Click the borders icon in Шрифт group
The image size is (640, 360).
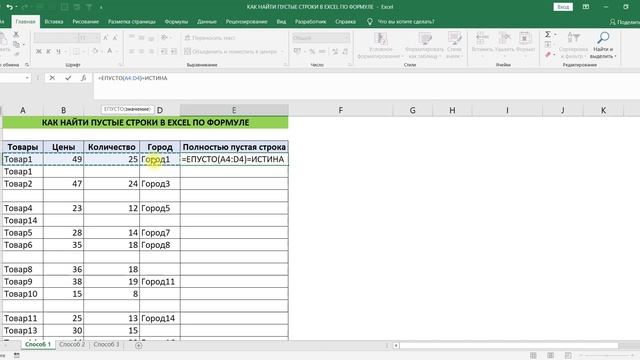tap(76, 51)
